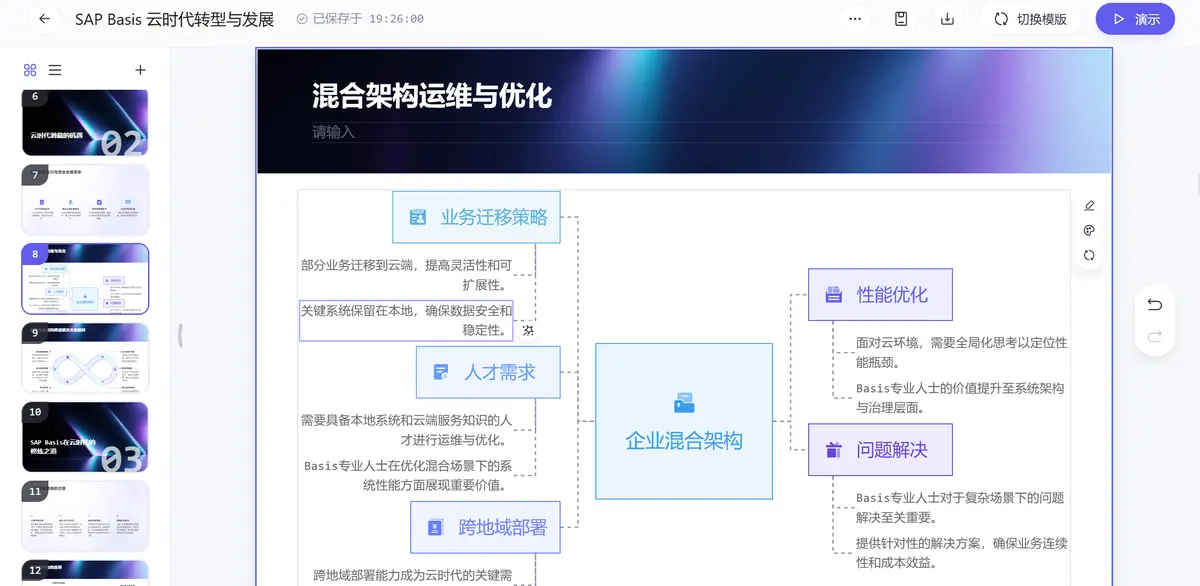Add a new slide with plus icon
The width and height of the screenshot is (1200, 586).
click(x=140, y=70)
